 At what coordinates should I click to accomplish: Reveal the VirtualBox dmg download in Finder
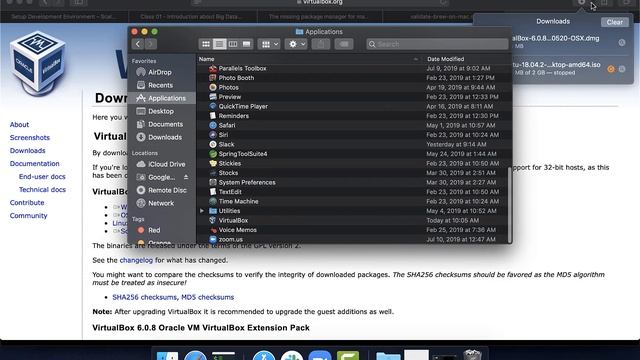click(622, 42)
